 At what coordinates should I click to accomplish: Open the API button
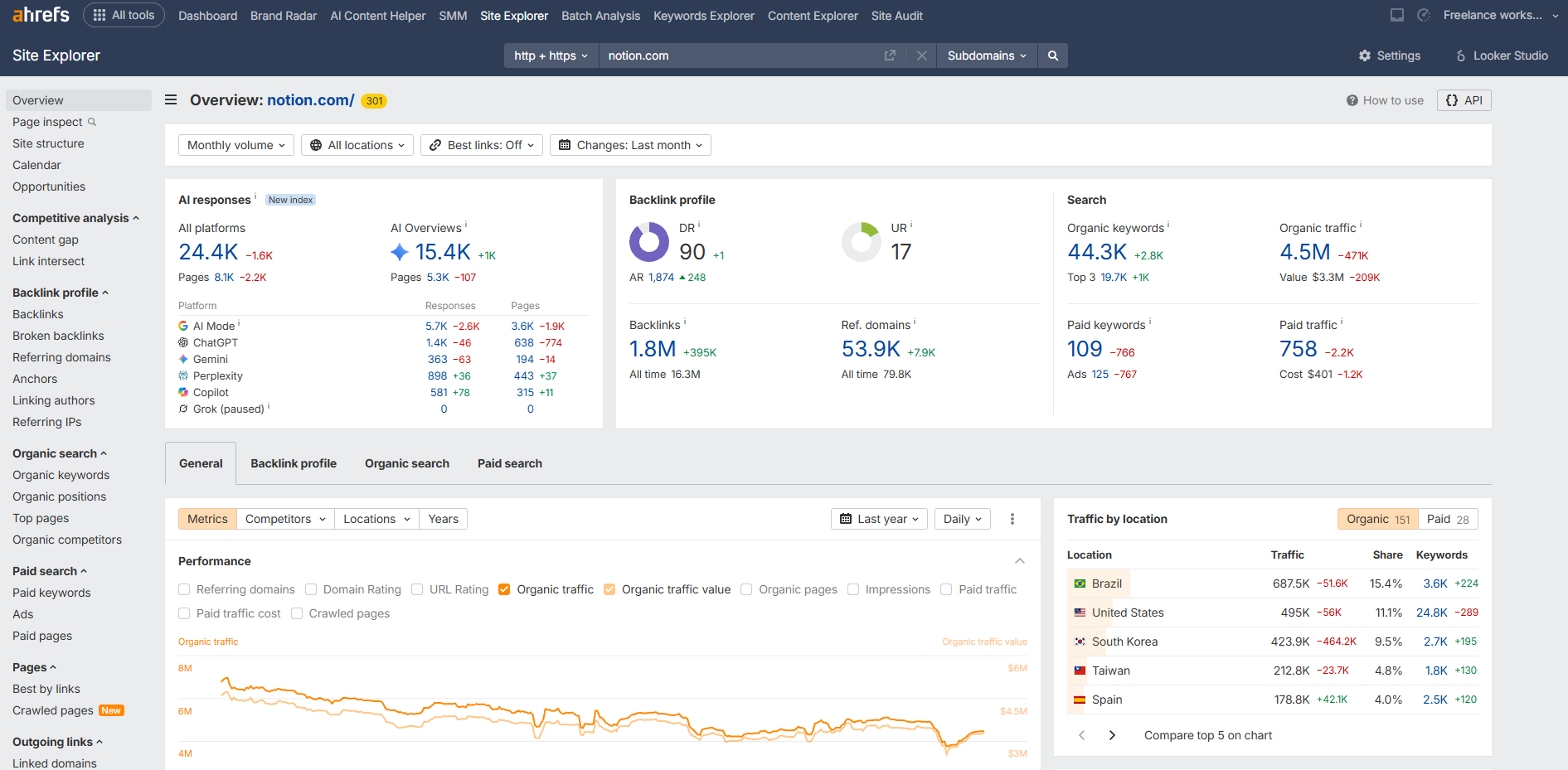tap(1464, 100)
